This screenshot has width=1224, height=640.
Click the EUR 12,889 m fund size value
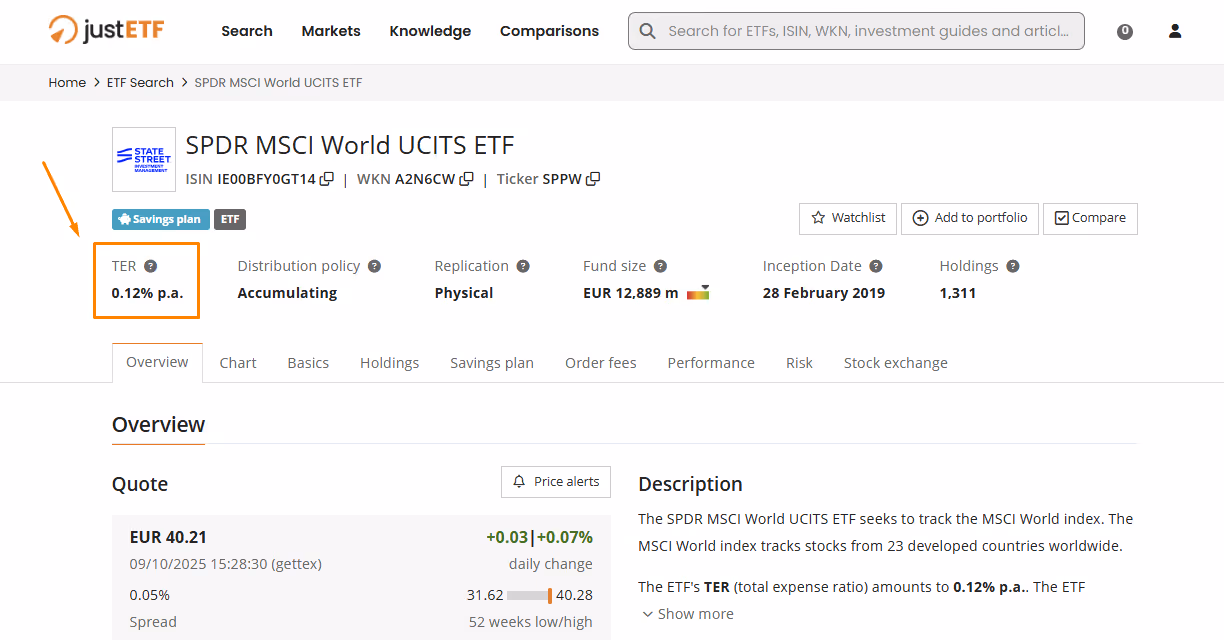pyautogui.click(x=631, y=293)
